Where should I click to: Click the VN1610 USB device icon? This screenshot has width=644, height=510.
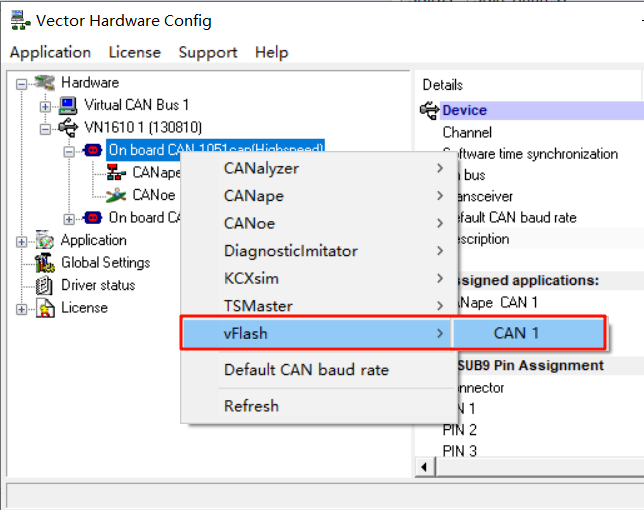(x=68, y=128)
